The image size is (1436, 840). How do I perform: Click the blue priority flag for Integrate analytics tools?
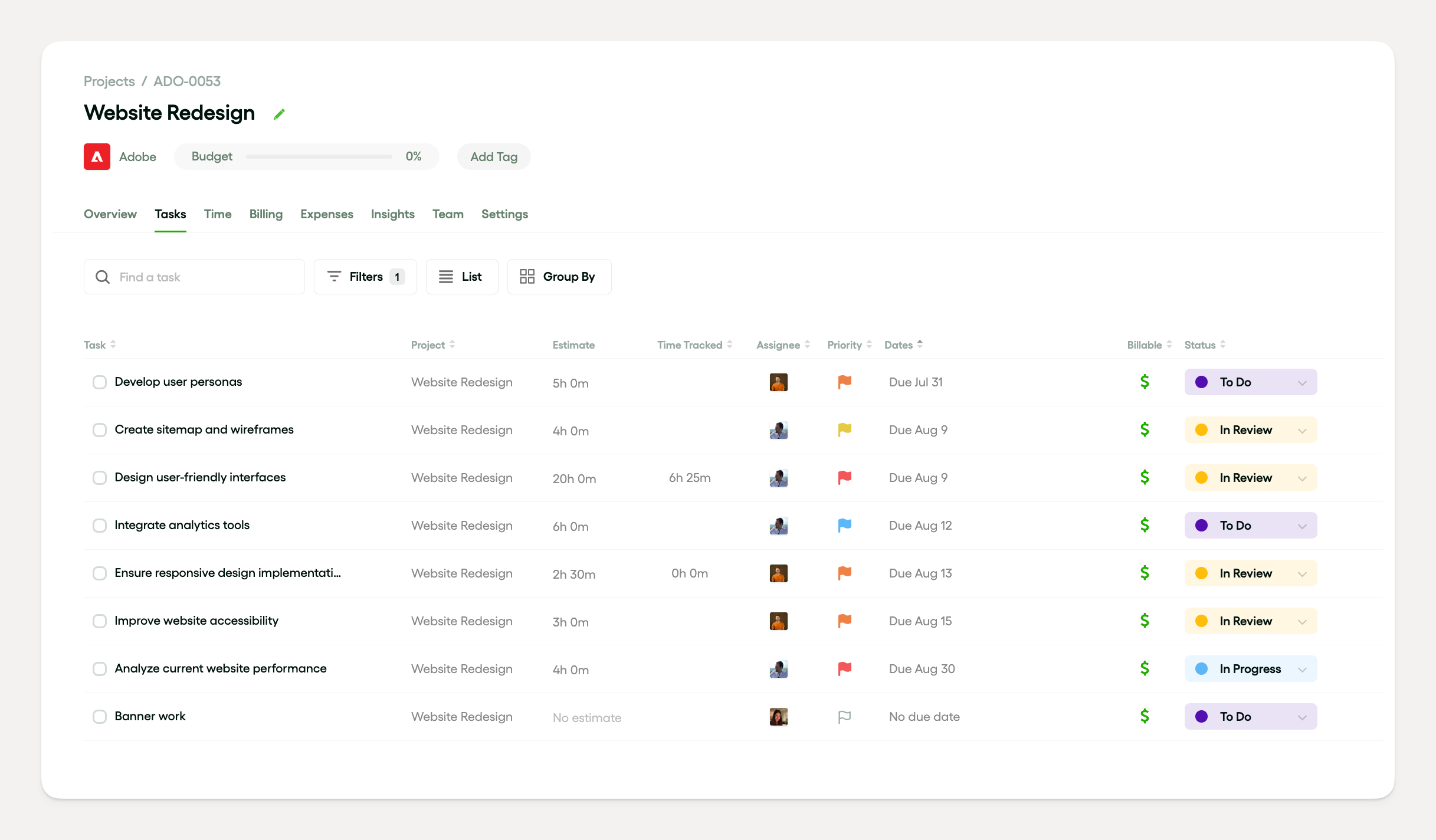[x=844, y=525]
